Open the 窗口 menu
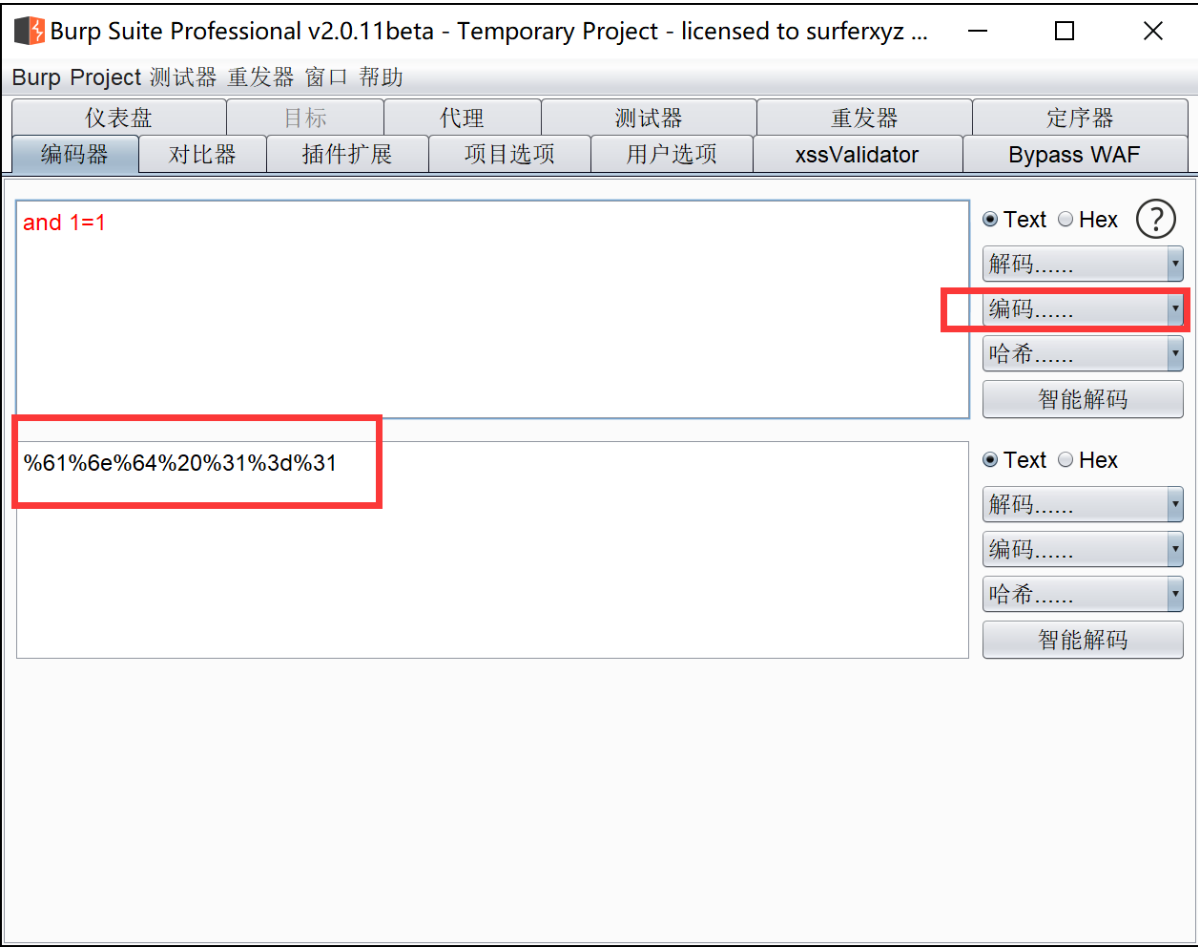Viewport: 1198px width, 948px height. pyautogui.click(x=326, y=77)
